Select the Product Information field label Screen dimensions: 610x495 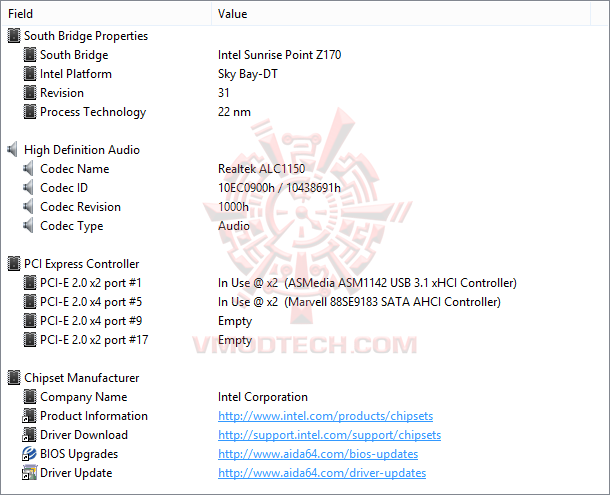pos(94,416)
